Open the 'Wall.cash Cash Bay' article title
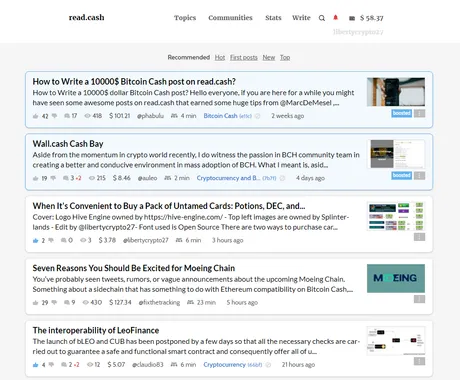This screenshot has width=460, height=380. (x=68, y=144)
